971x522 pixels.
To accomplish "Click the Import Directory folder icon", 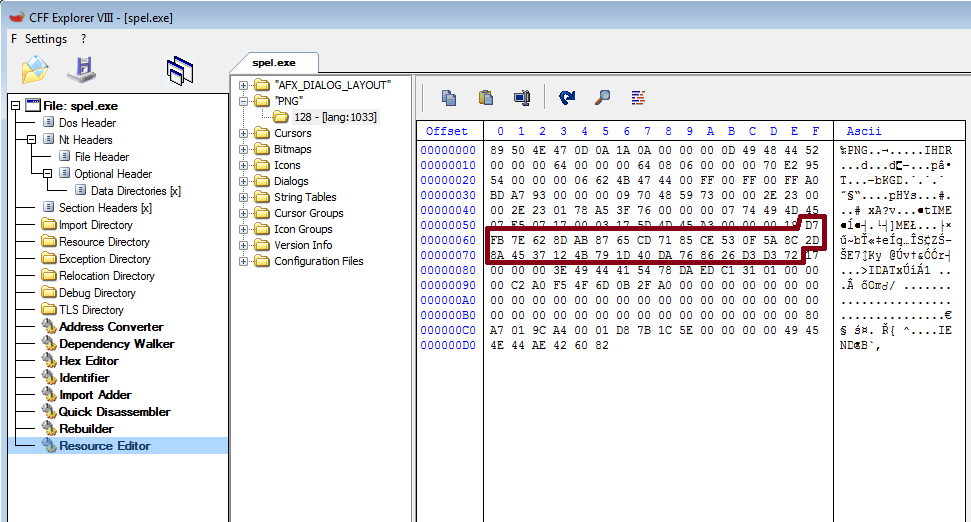I will pos(48,224).
